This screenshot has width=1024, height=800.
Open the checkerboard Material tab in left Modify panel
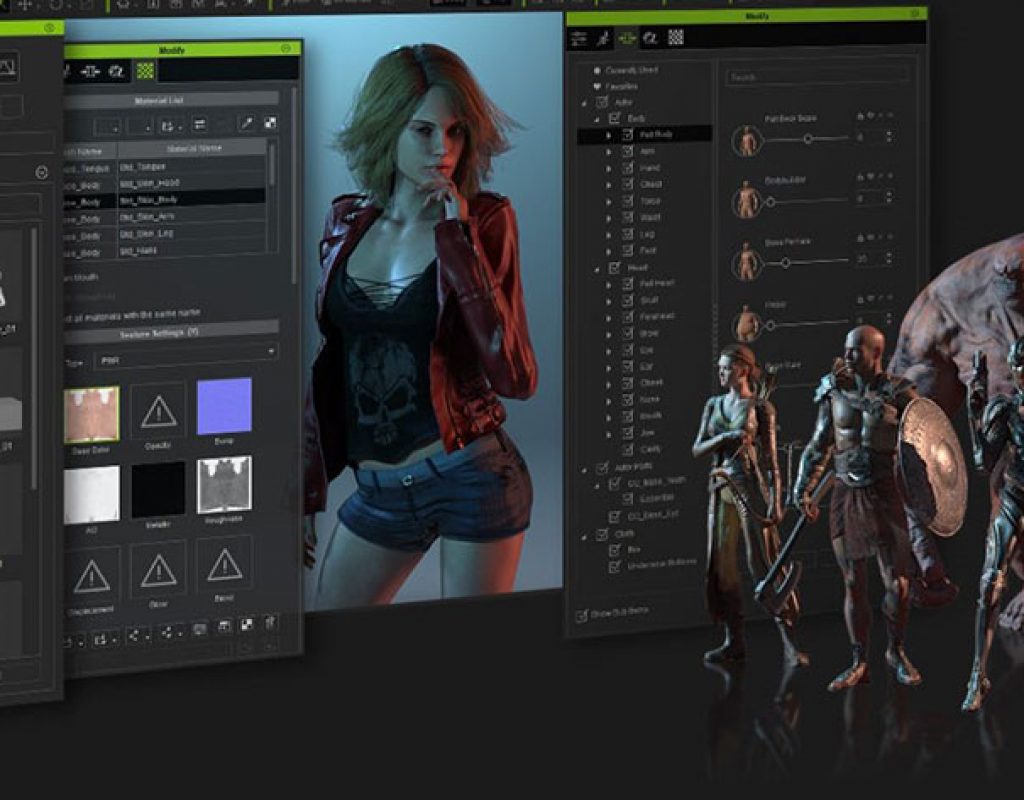(x=146, y=71)
